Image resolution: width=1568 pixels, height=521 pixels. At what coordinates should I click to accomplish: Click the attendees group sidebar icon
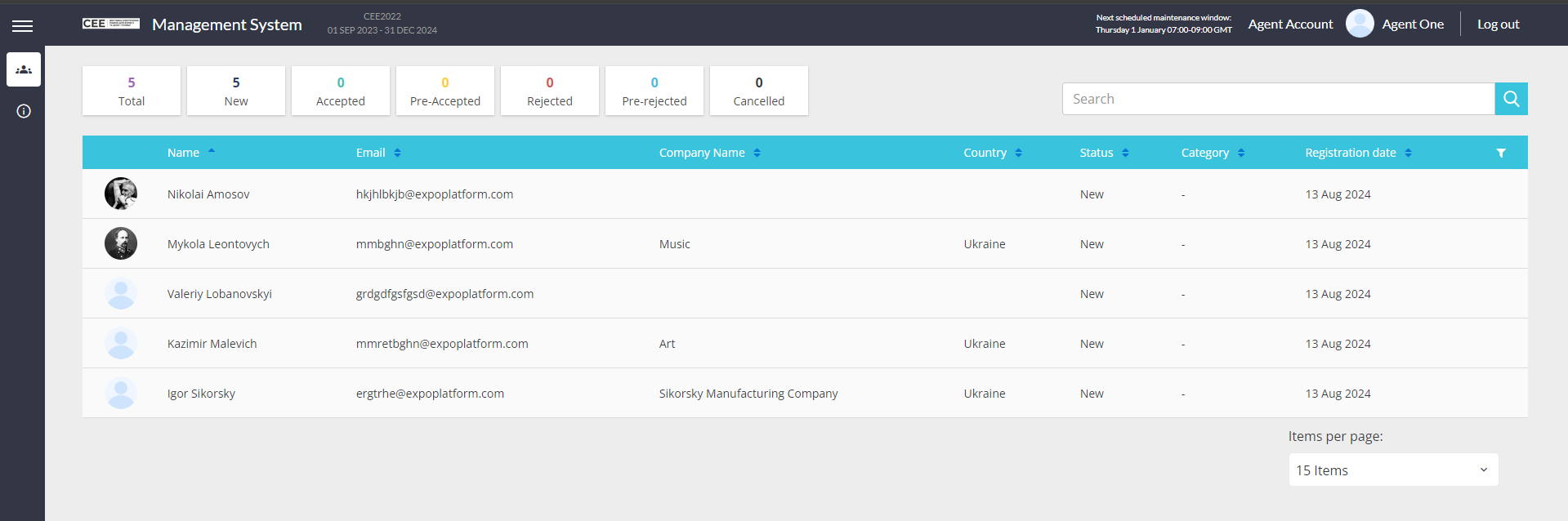click(x=24, y=70)
